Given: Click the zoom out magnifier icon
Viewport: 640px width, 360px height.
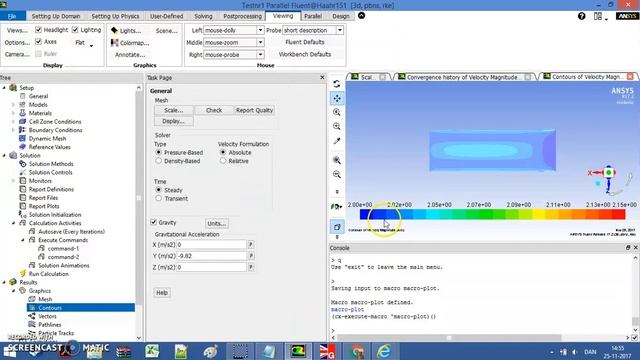Looking at the screenshot, I should pyautogui.click(x=337, y=174).
